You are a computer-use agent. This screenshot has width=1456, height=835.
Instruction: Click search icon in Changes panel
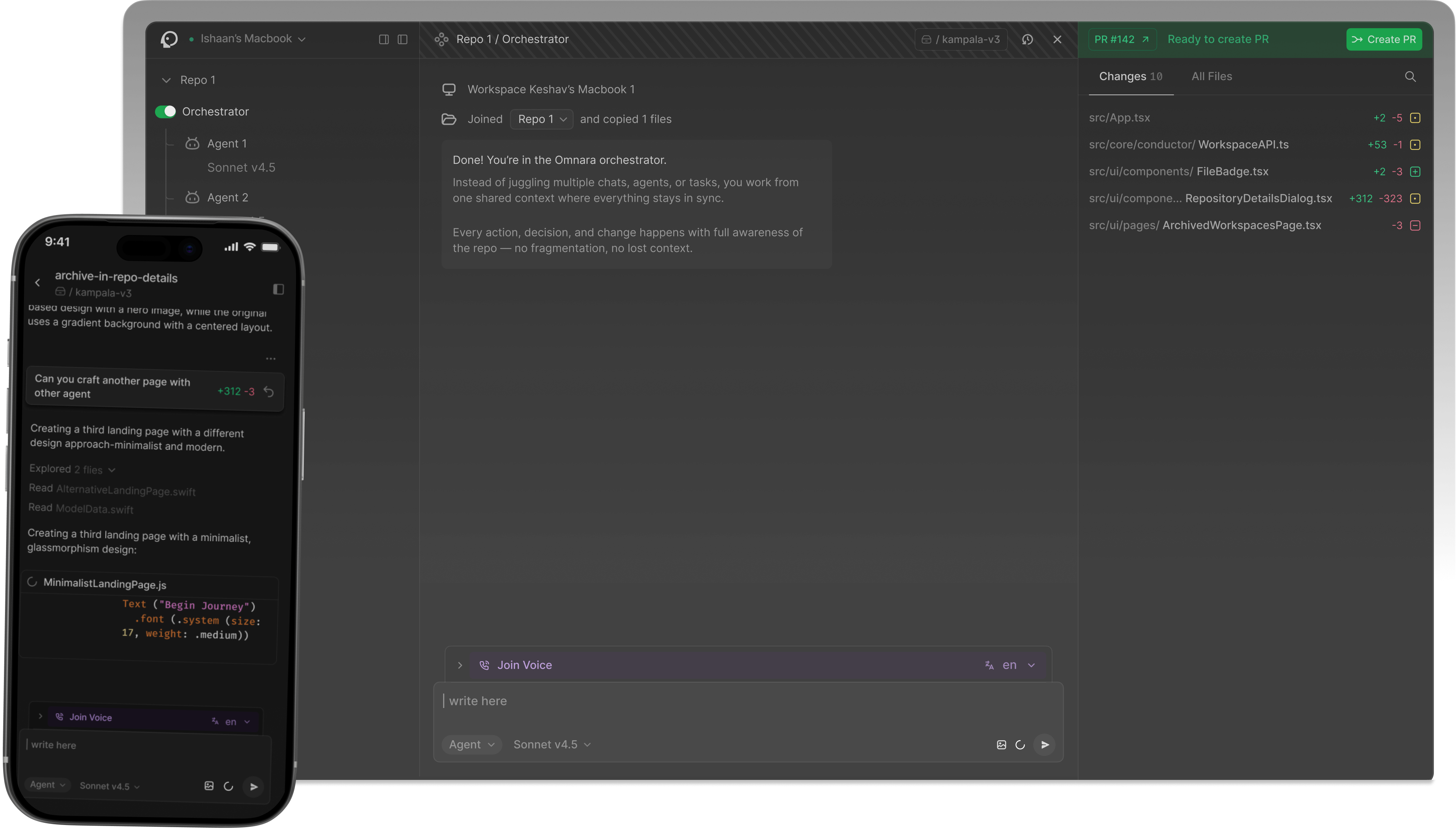pos(1410,77)
